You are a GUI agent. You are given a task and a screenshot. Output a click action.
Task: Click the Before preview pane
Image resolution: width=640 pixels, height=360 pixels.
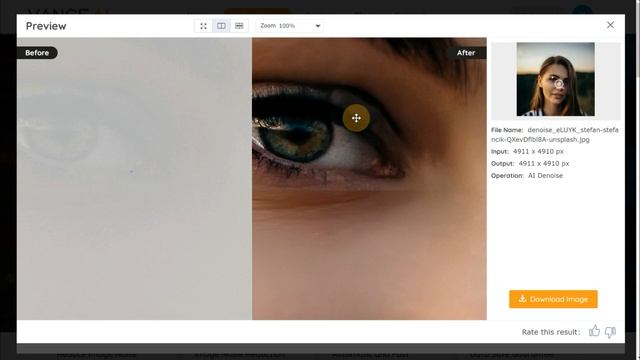134,179
